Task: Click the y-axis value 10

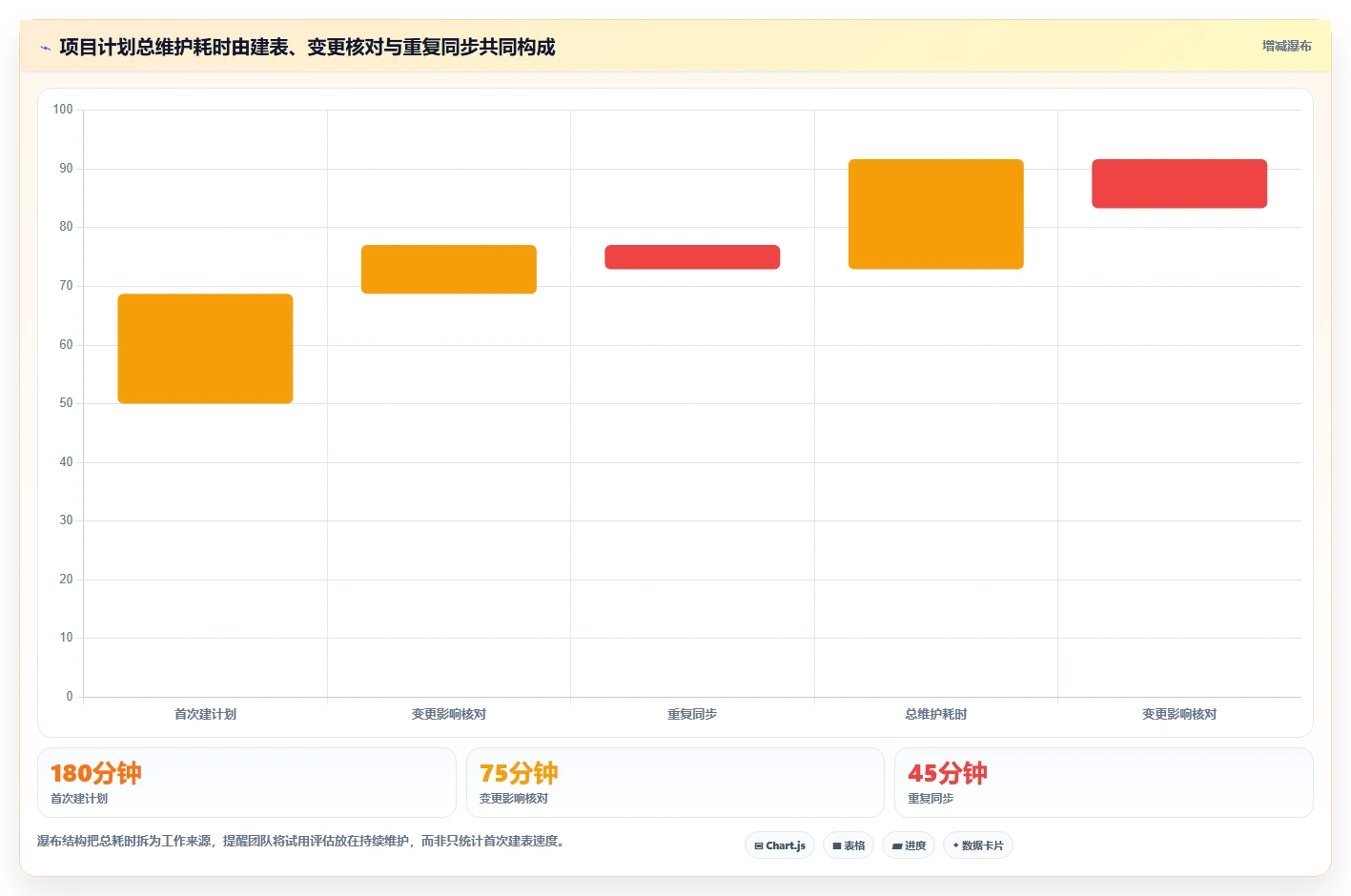Action: point(66,638)
